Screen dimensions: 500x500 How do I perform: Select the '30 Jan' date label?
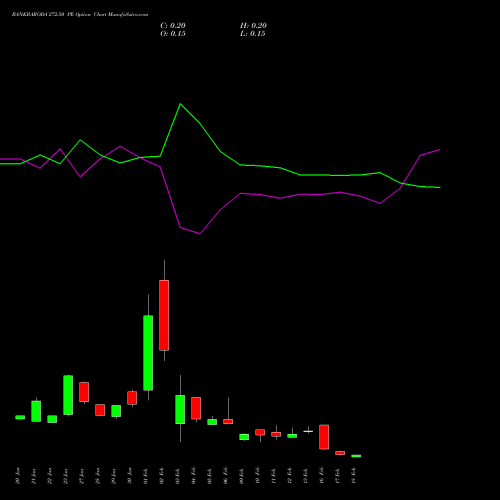point(130,476)
